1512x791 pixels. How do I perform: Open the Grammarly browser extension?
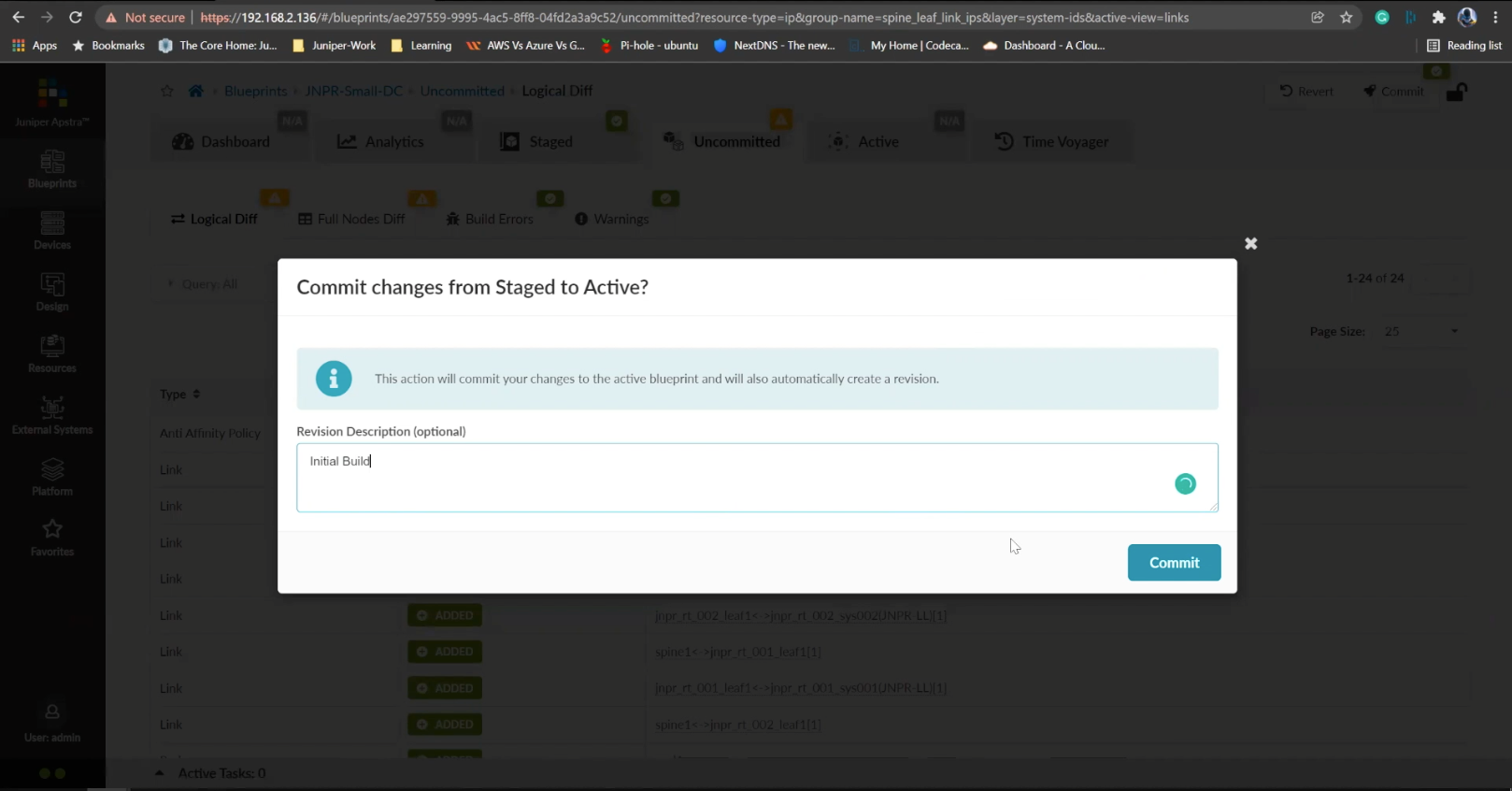pos(1382,17)
